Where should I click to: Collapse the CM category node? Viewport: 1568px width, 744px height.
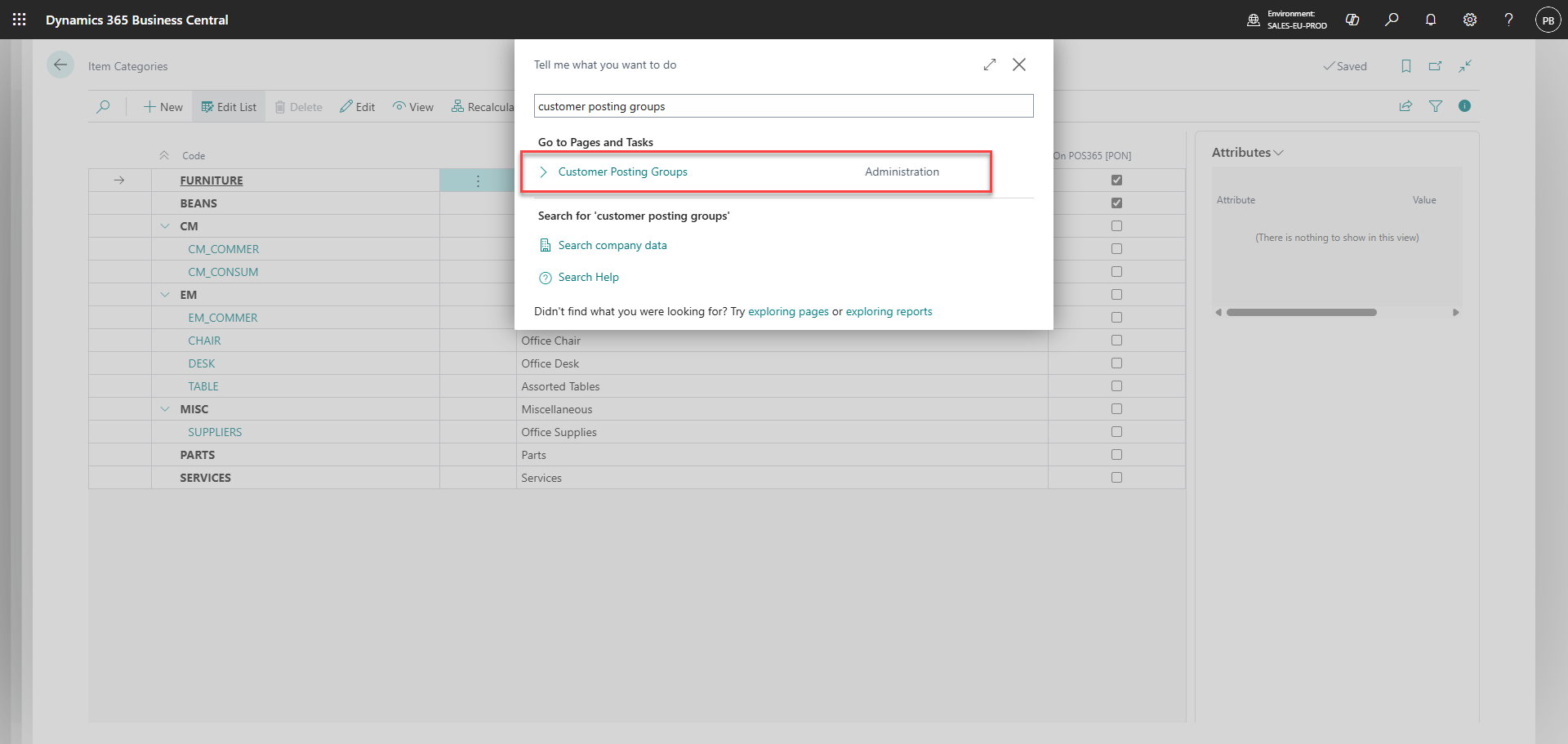point(165,226)
